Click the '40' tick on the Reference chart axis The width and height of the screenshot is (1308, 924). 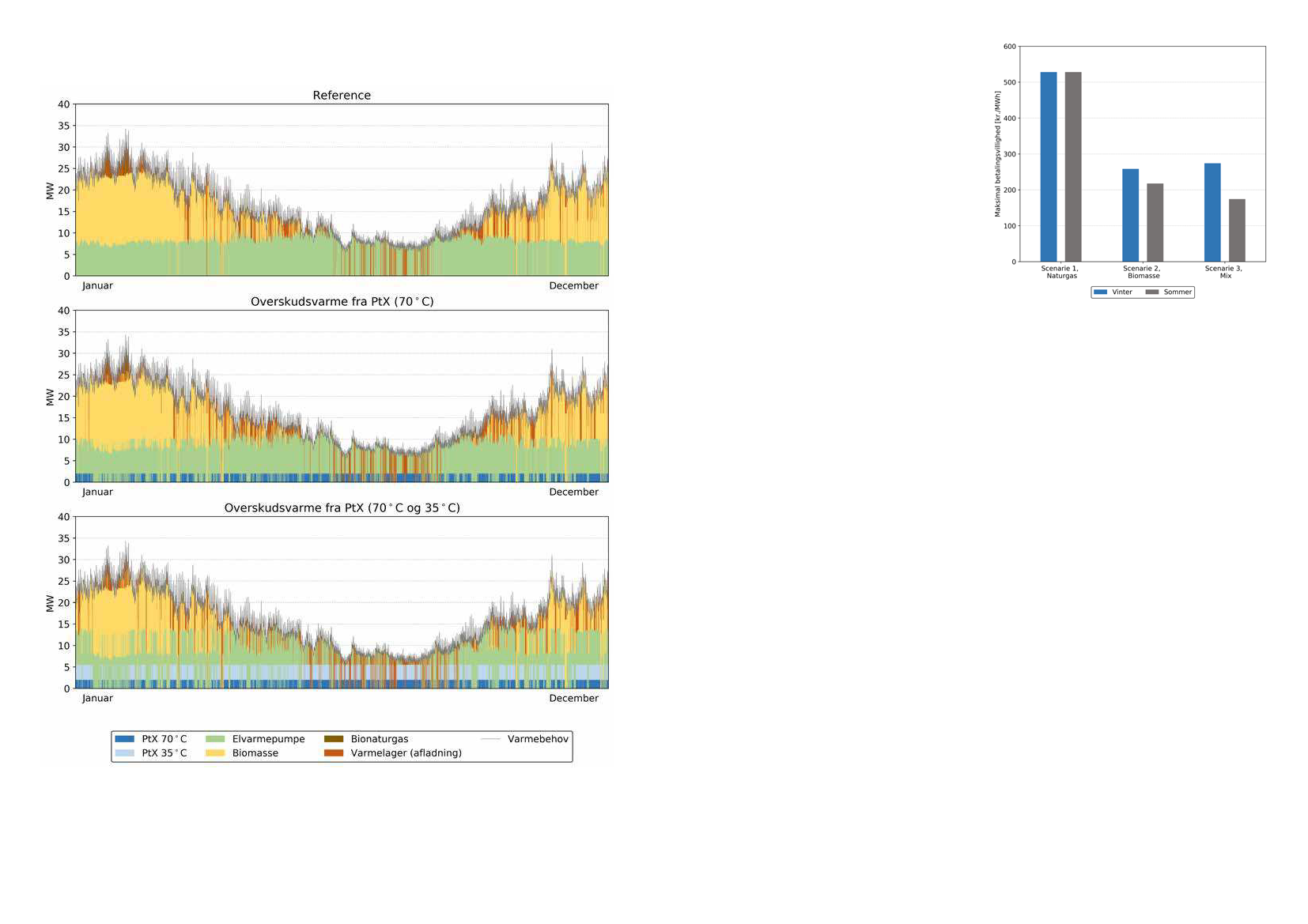63,104
